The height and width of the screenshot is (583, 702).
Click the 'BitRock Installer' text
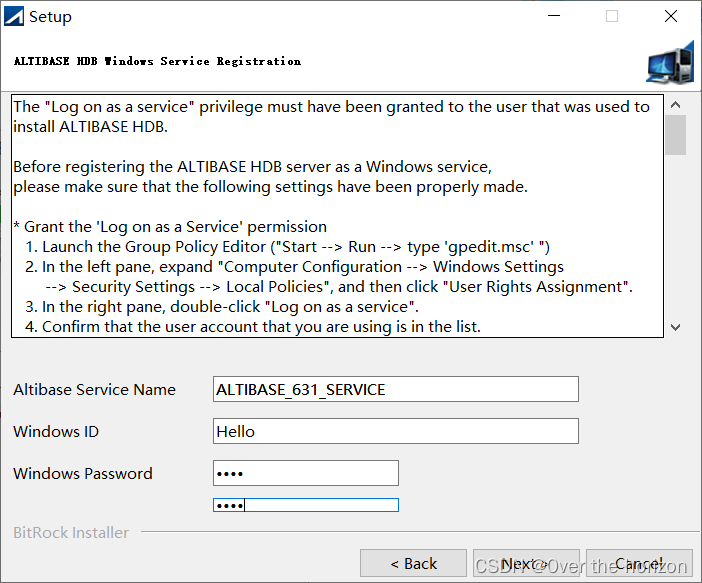(x=71, y=532)
